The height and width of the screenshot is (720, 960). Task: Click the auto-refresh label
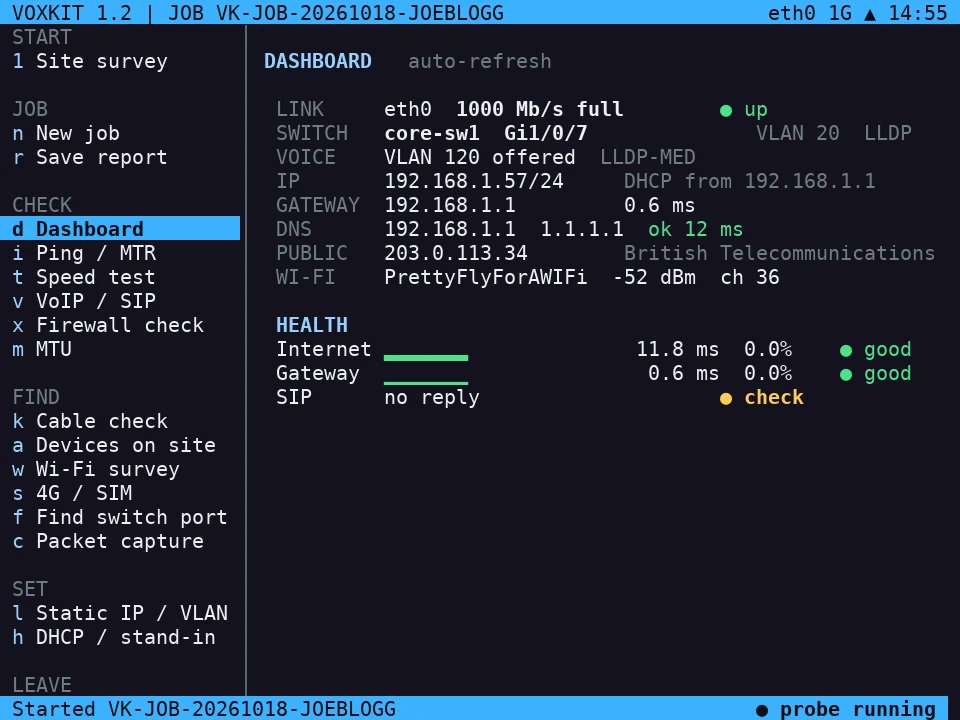479,61
